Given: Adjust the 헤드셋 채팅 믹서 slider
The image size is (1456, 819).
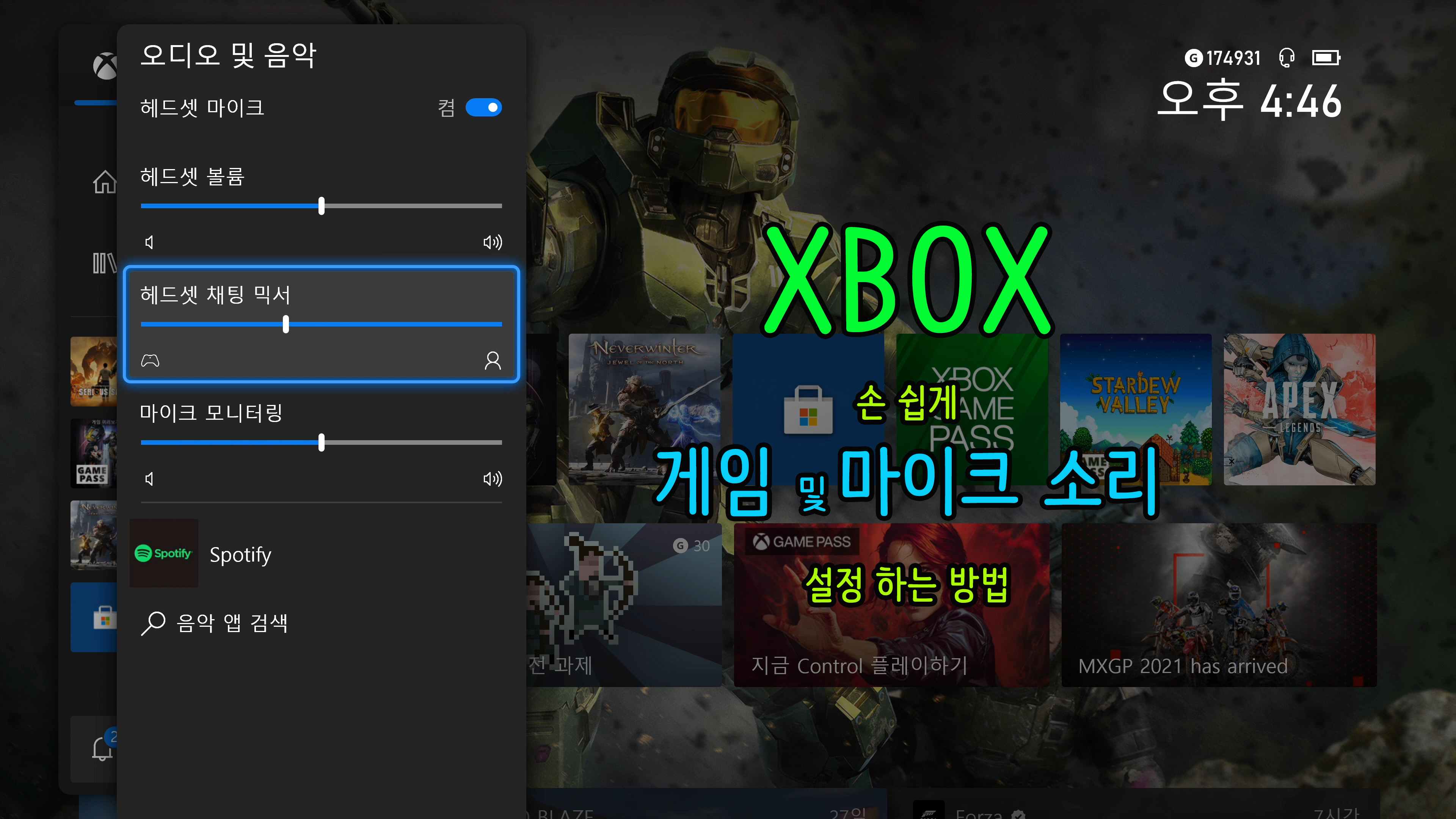Looking at the screenshot, I should [x=321, y=324].
